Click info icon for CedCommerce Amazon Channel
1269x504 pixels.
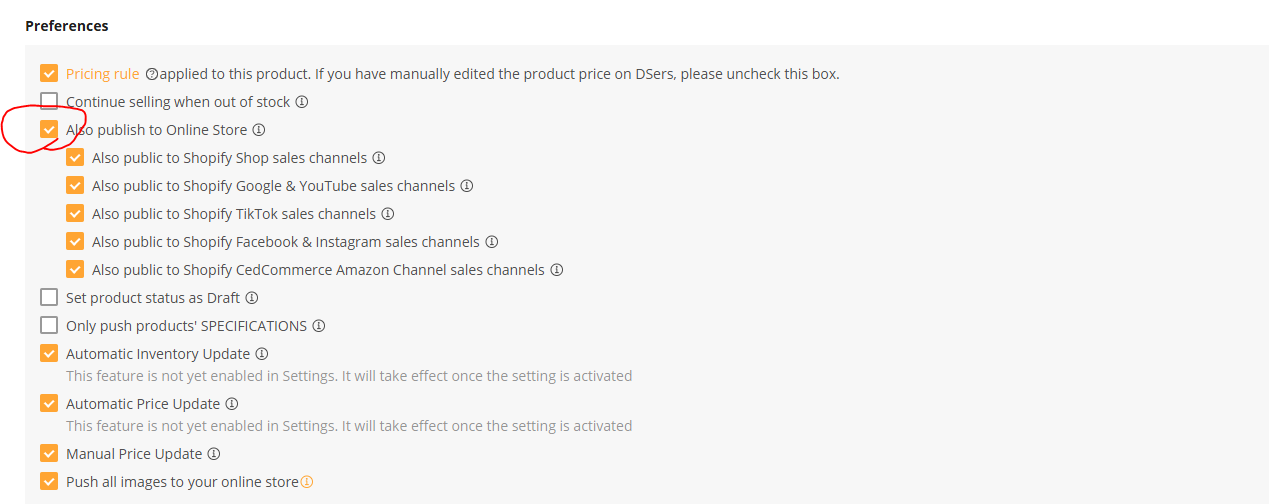pos(557,270)
